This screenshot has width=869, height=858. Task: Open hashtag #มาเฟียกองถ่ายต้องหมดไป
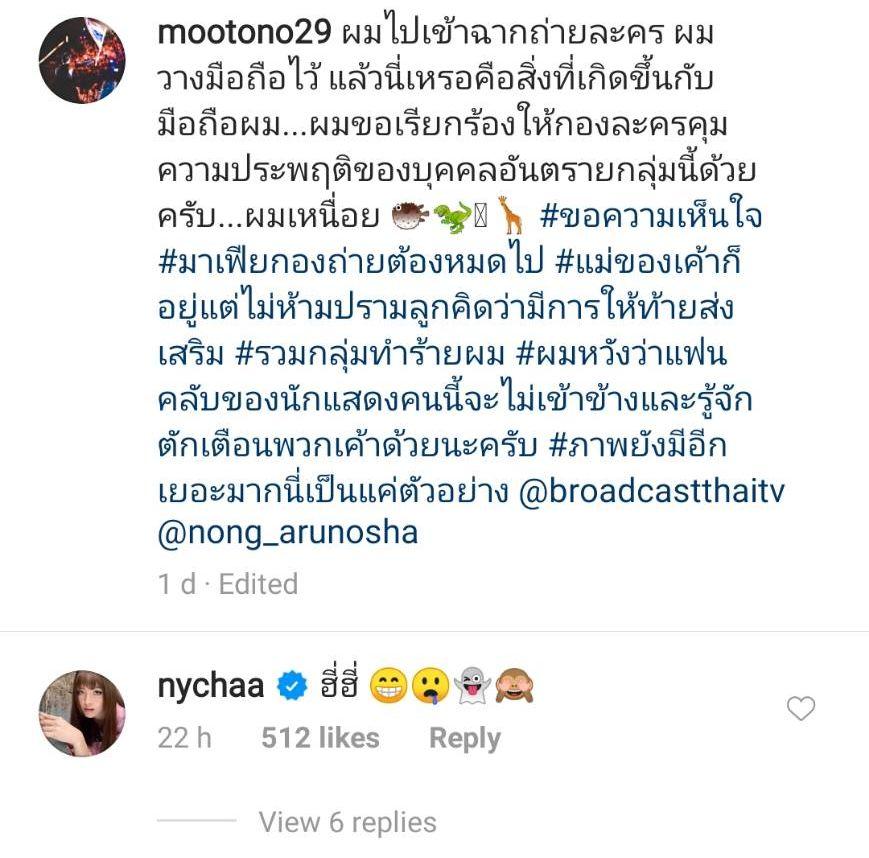click(x=351, y=261)
